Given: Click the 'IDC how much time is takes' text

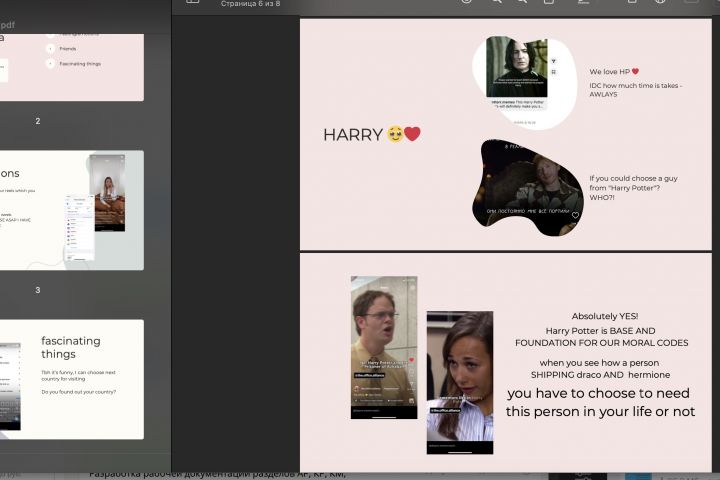Looking at the screenshot, I should (x=636, y=85).
